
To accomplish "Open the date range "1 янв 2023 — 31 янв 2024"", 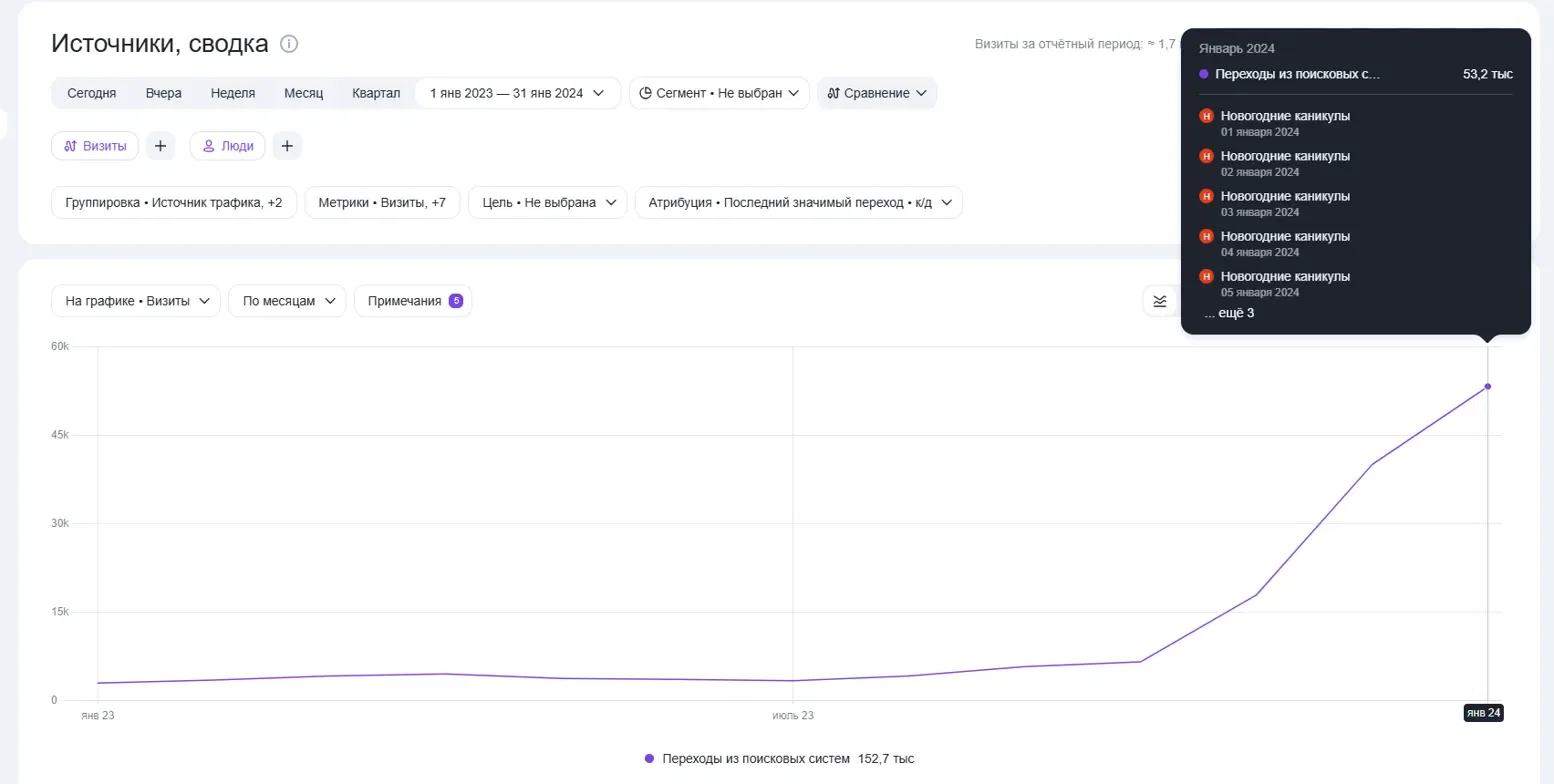I will point(518,93).
